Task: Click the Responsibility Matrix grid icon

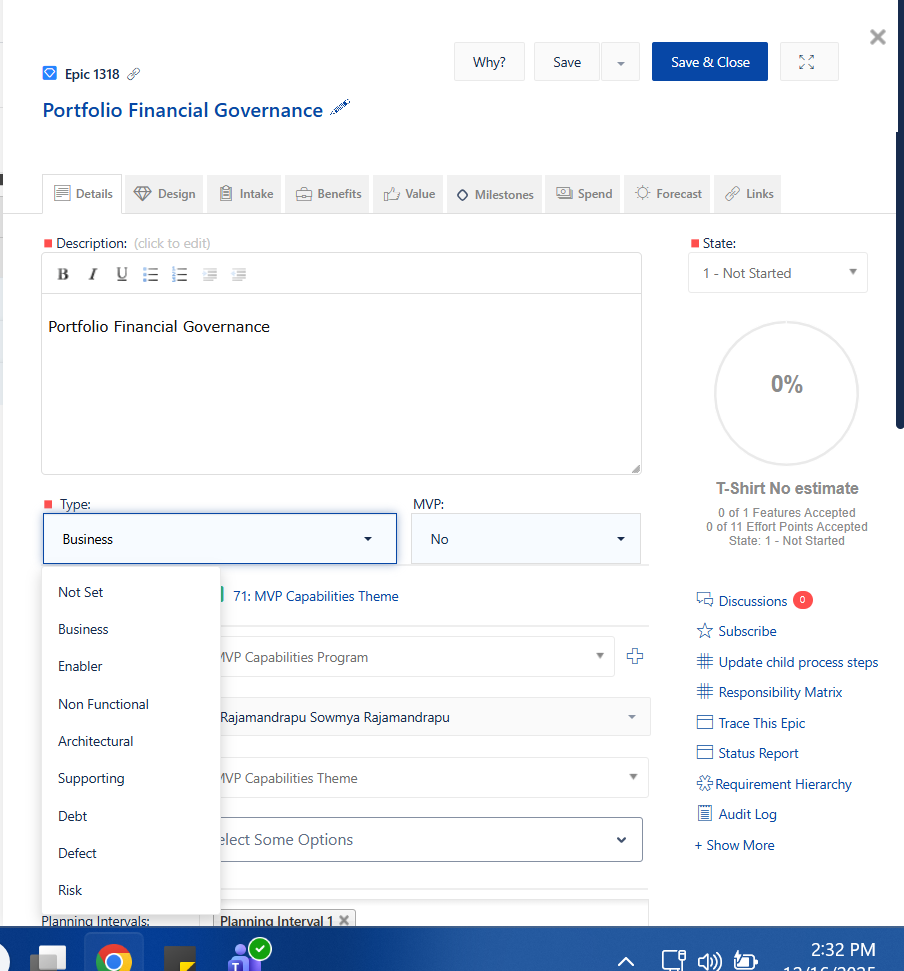Action: (705, 691)
